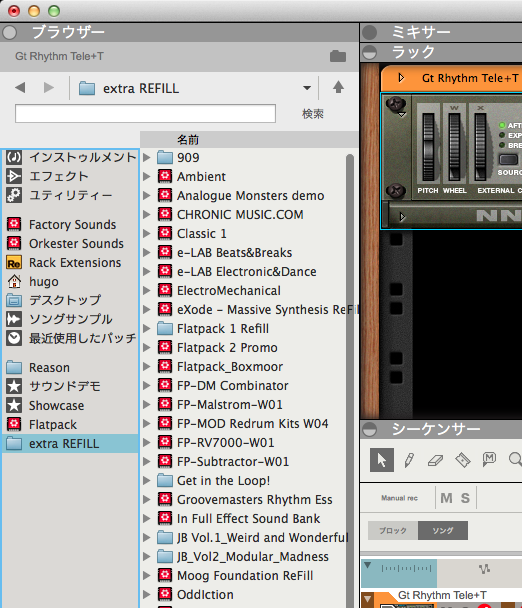Toggle the ブラウザー panel round button
This screenshot has height=608, width=522.
(9, 33)
